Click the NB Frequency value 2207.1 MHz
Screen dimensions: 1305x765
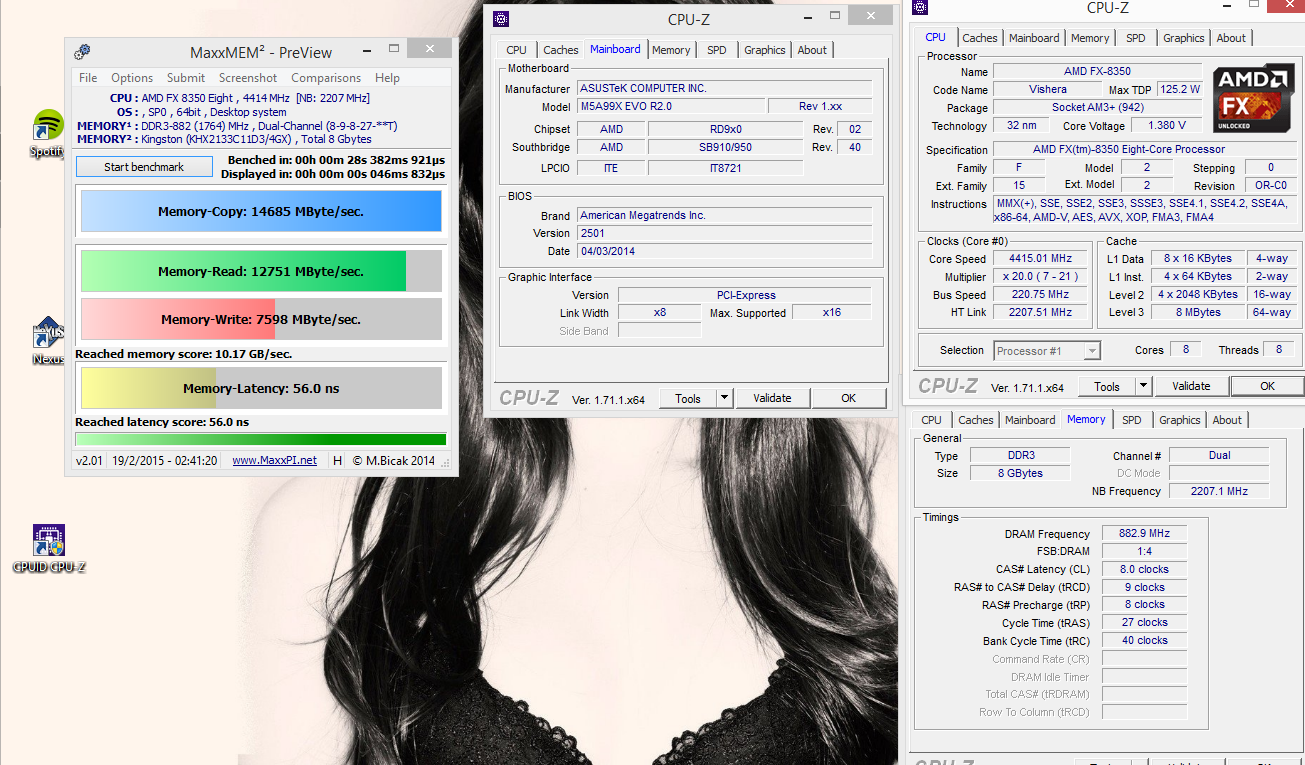point(1219,491)
